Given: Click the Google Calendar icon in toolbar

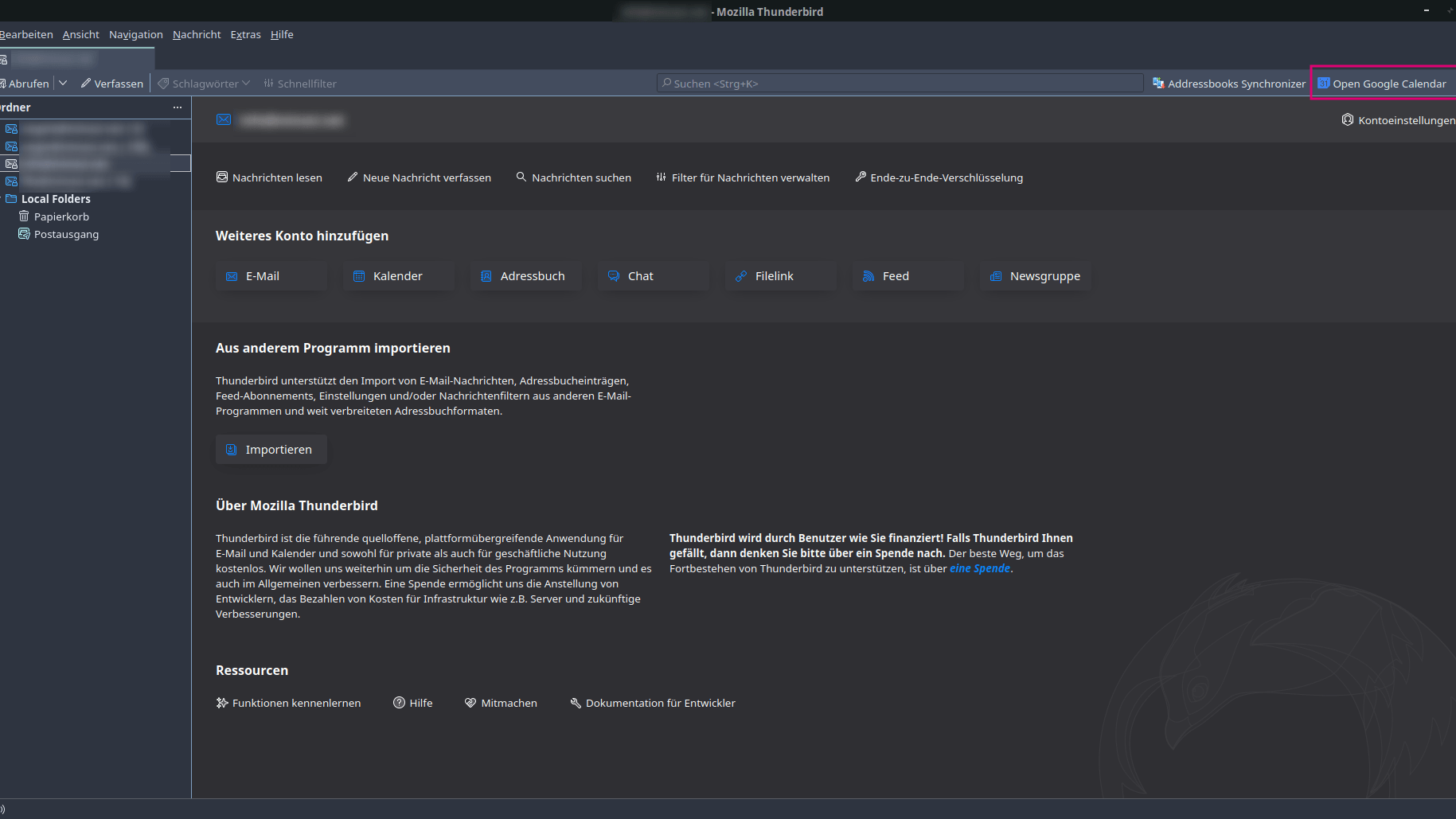Looking at the screenshot, I should [1324, 83].
